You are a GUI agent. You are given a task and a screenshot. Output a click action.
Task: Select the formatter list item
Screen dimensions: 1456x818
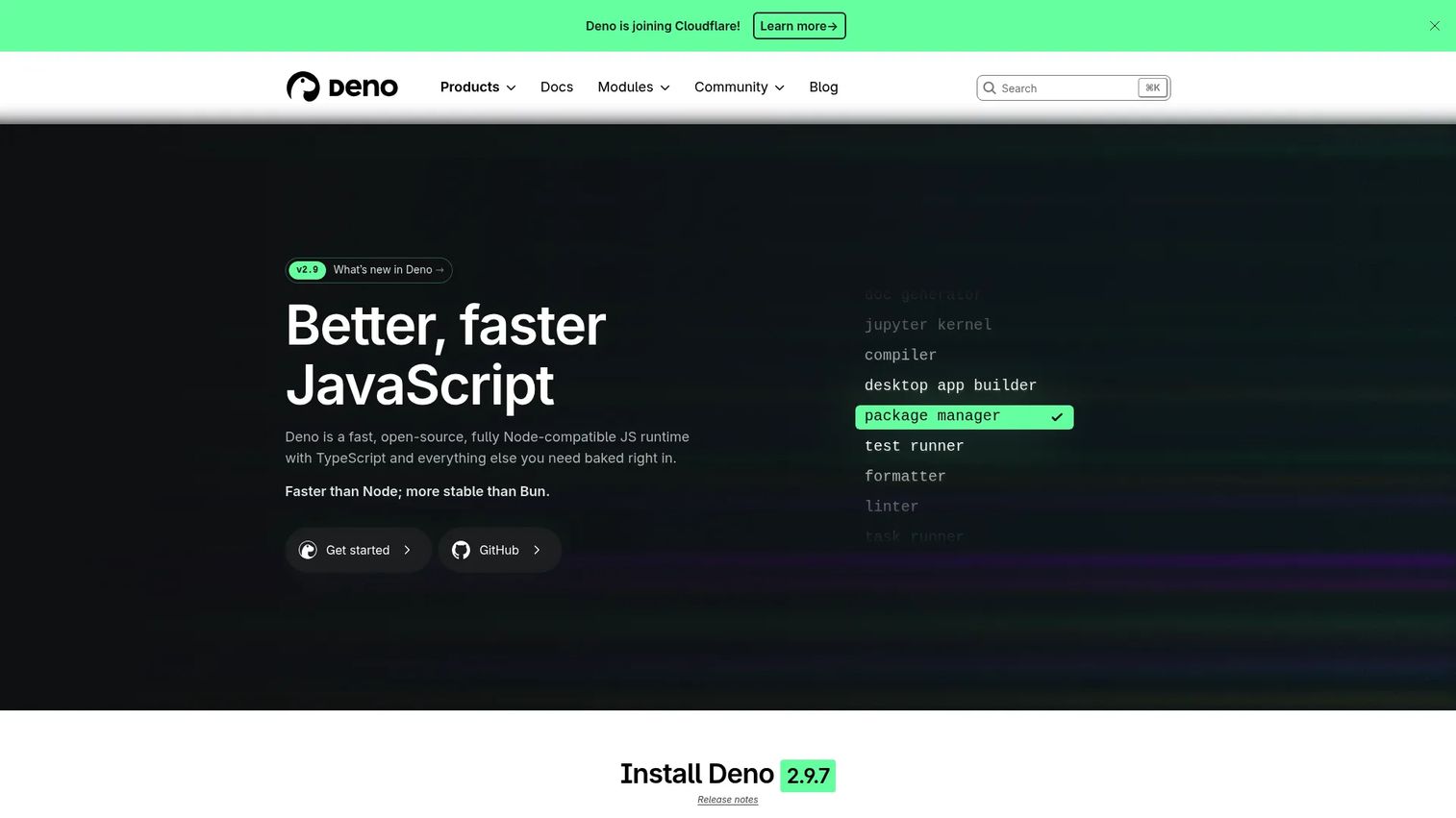click(x=905, y=477)
